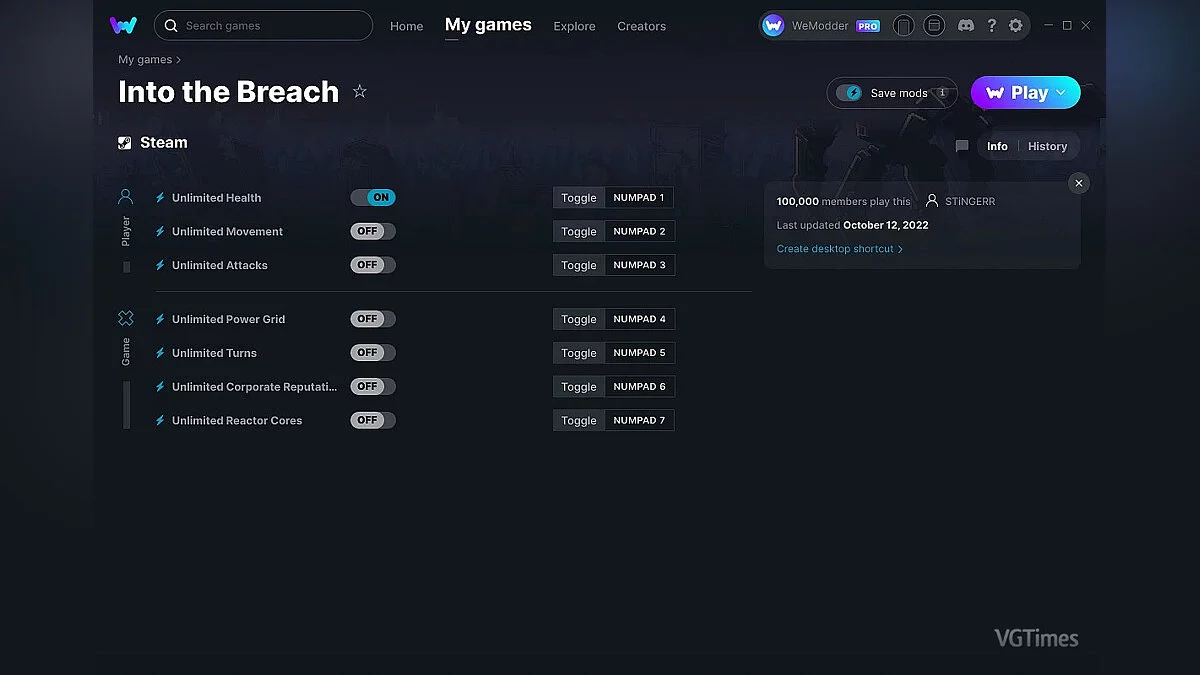Screen dimensions: 1200x675
Task: Close the info panel with X
Action: (x=1078, y=183)
